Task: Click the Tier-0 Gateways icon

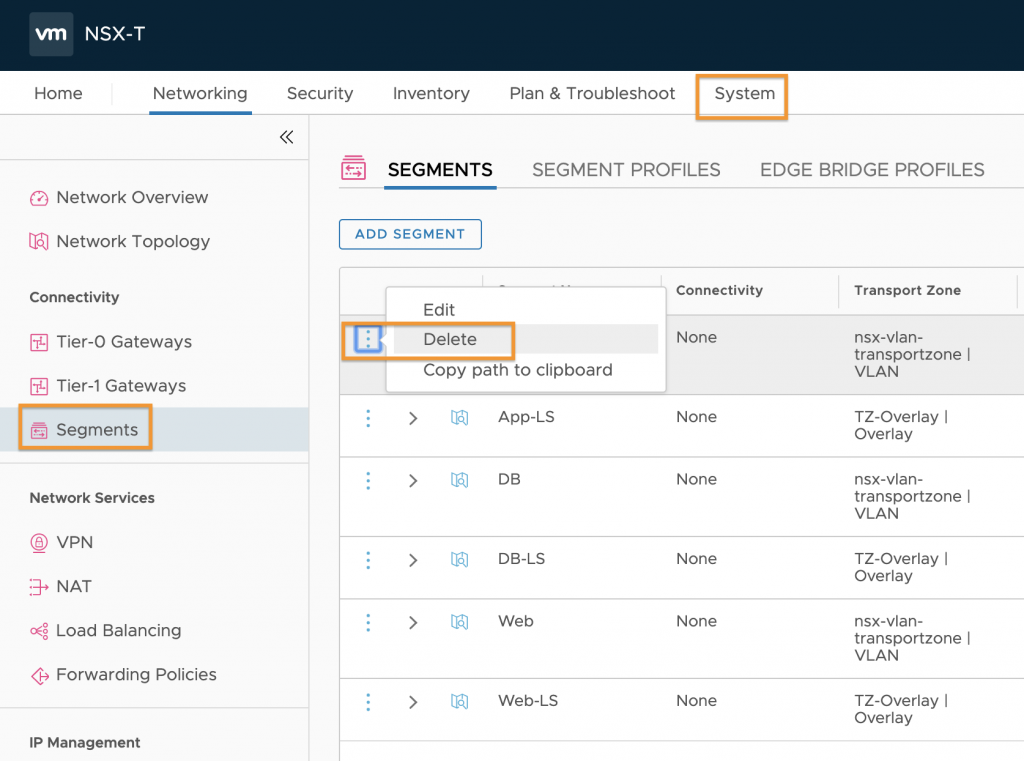Action: (x=39, y=342)
